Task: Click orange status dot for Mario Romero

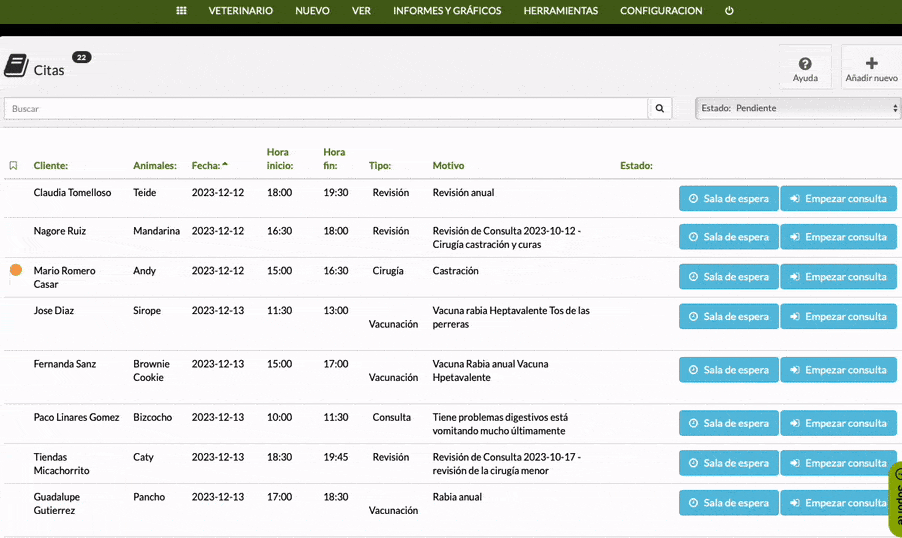Action: pos(16,270)
